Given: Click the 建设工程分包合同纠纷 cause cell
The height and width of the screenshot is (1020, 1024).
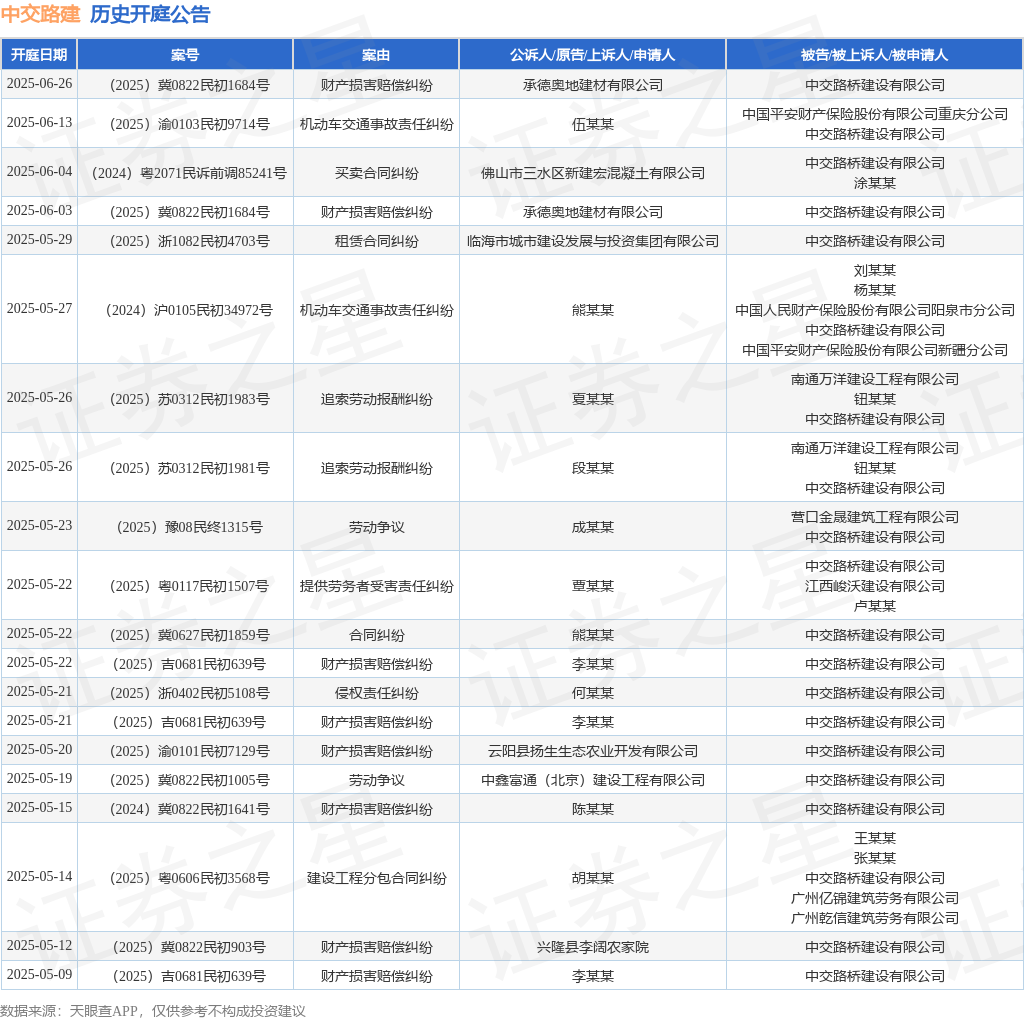Looking at the screenshot, I should coord(376,878).
